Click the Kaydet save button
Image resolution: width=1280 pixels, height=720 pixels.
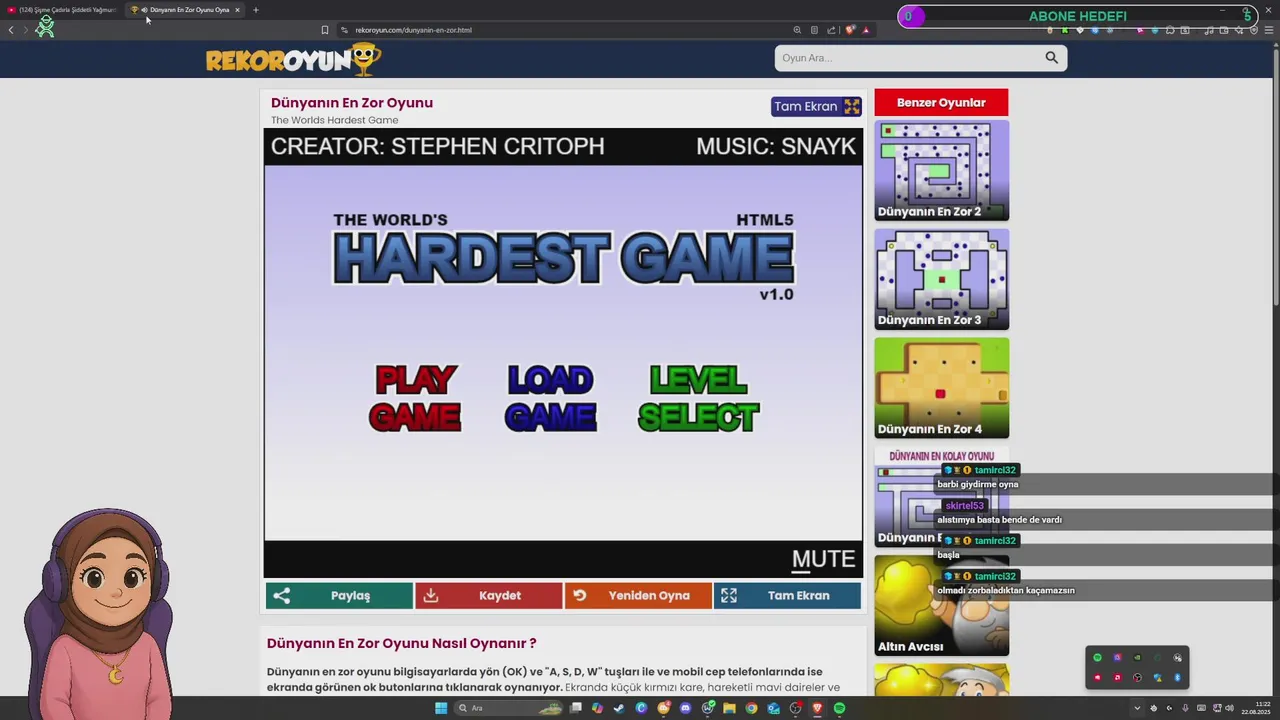pyautogui.click(x=488, y=596)
